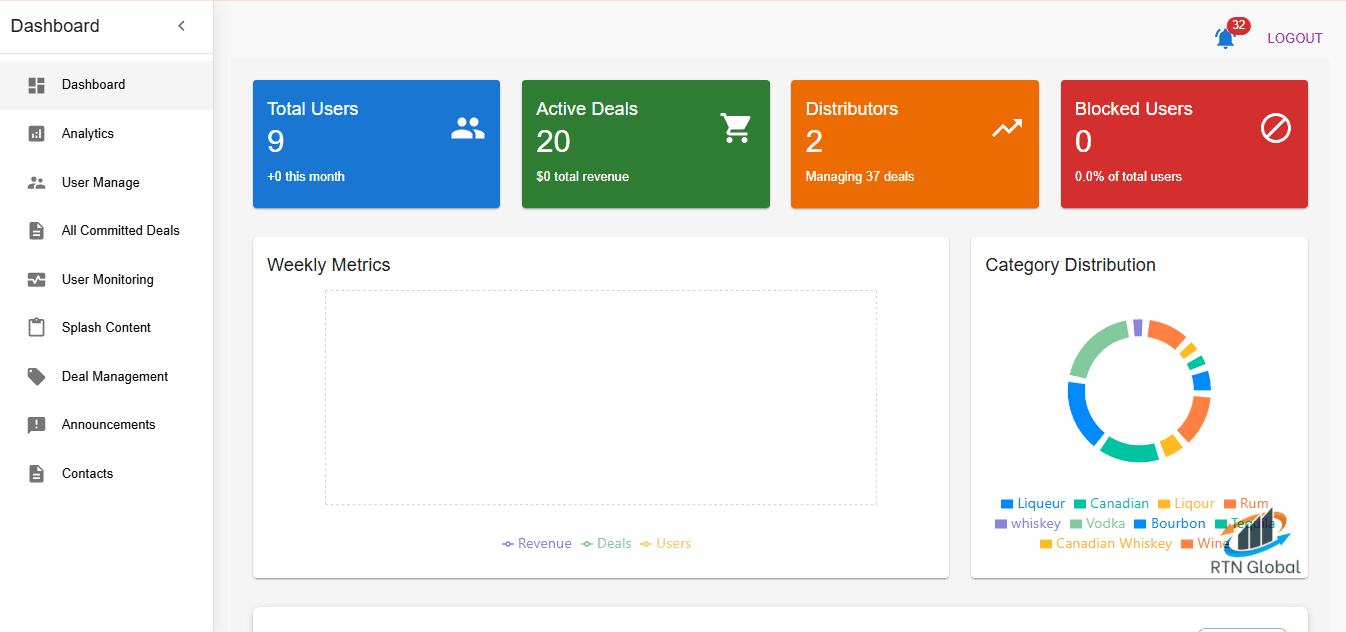Toggle the Rum legend entry
This screenshot has height=632, width=1346.
tap(1246, 504)
